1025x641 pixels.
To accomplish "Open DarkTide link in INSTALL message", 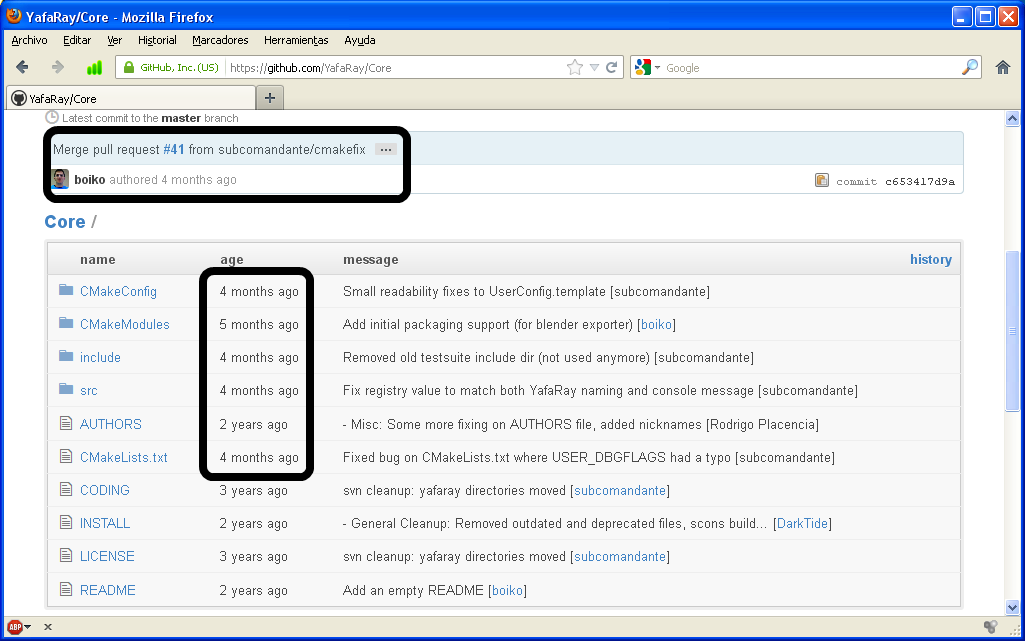I will point(802,523).
